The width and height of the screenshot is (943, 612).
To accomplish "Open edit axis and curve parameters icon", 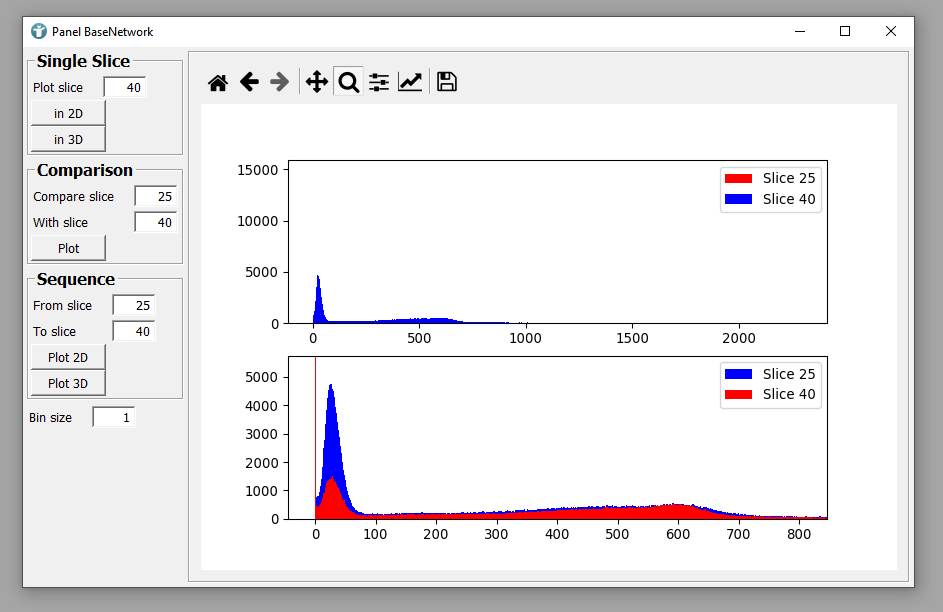I will (410, 82).
